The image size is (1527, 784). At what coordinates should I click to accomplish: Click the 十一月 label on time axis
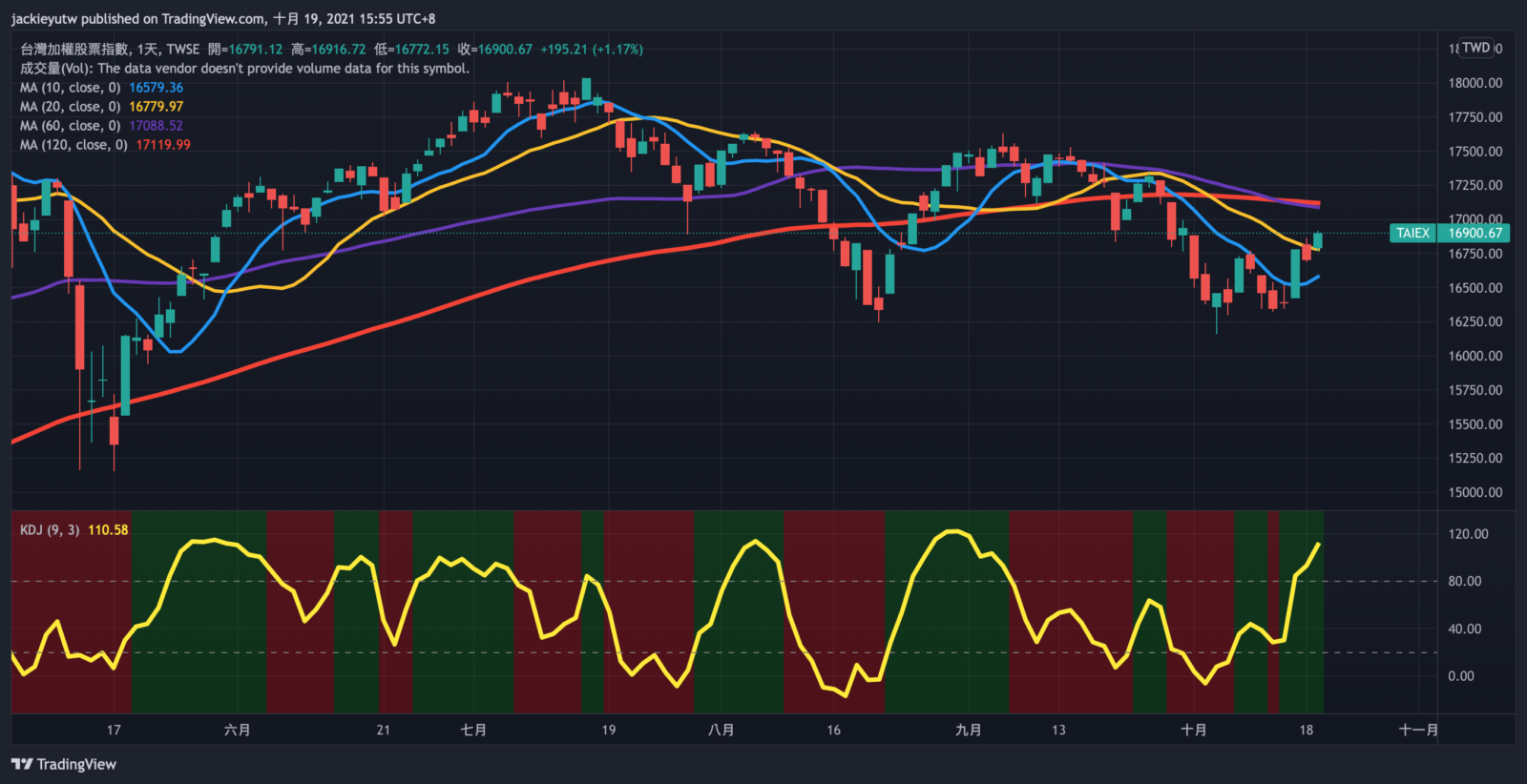tap(1418, 730)
